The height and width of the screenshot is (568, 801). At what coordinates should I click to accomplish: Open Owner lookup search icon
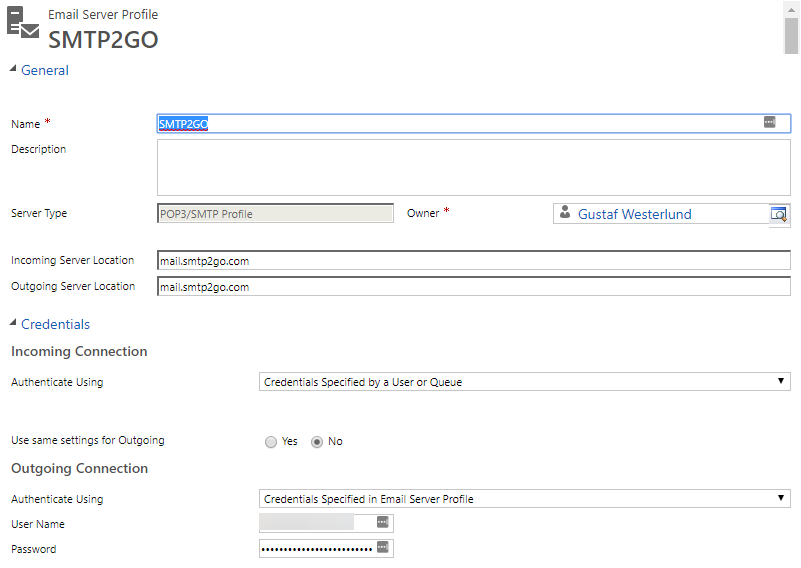click(x=779, y=214)
